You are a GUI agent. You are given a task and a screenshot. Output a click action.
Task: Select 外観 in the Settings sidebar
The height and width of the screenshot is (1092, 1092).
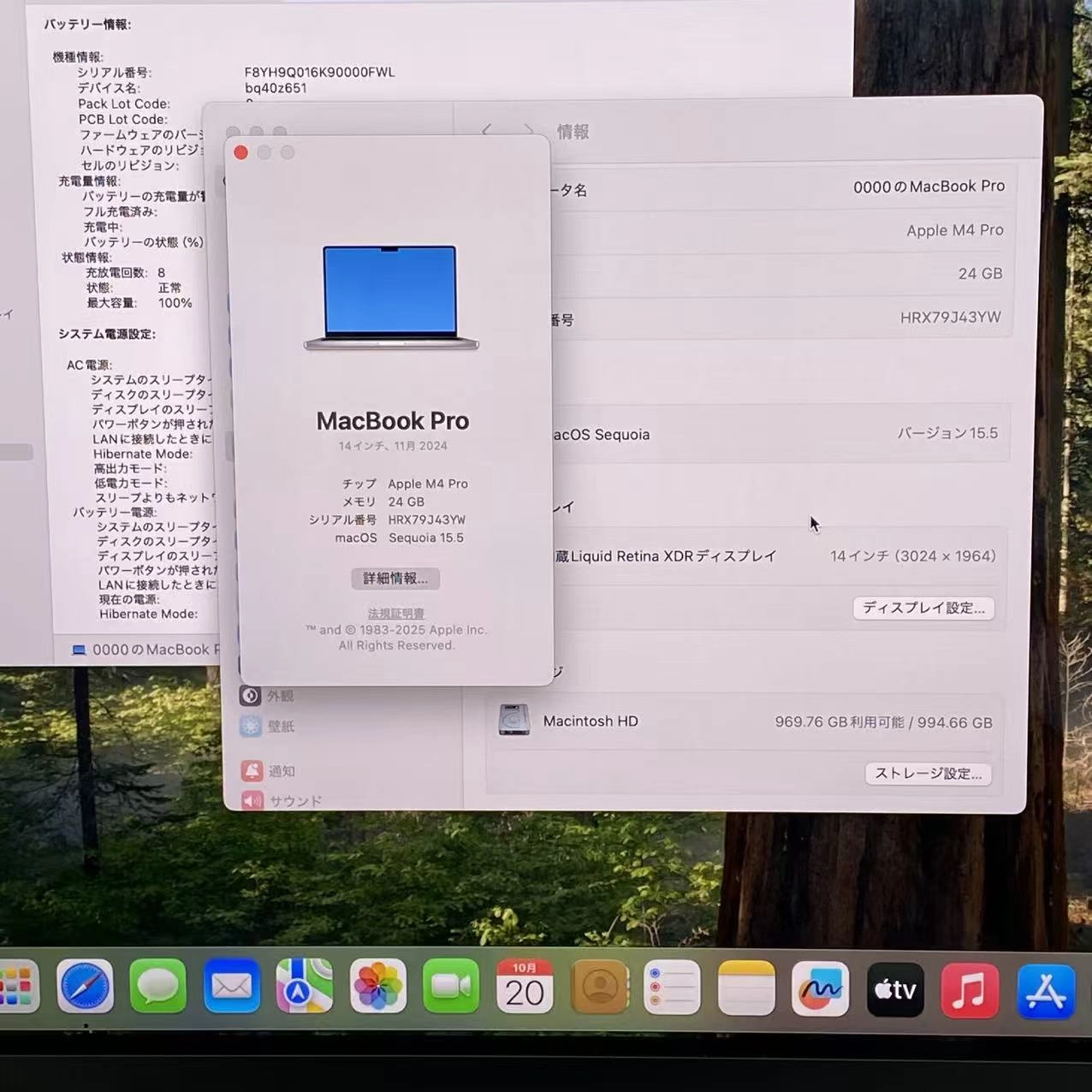click(x=269, y=696)
